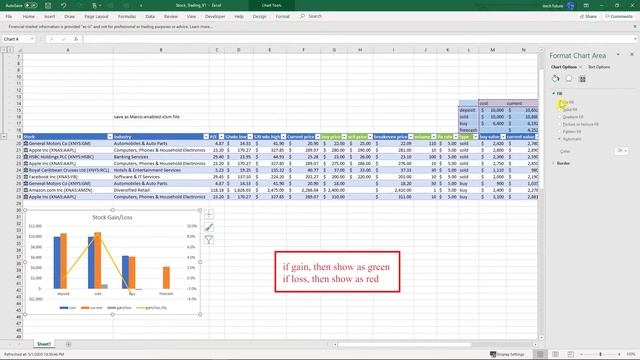640x360 pixels.
Task: Open the type column filter dropdown
Action: tap(475, 136)
